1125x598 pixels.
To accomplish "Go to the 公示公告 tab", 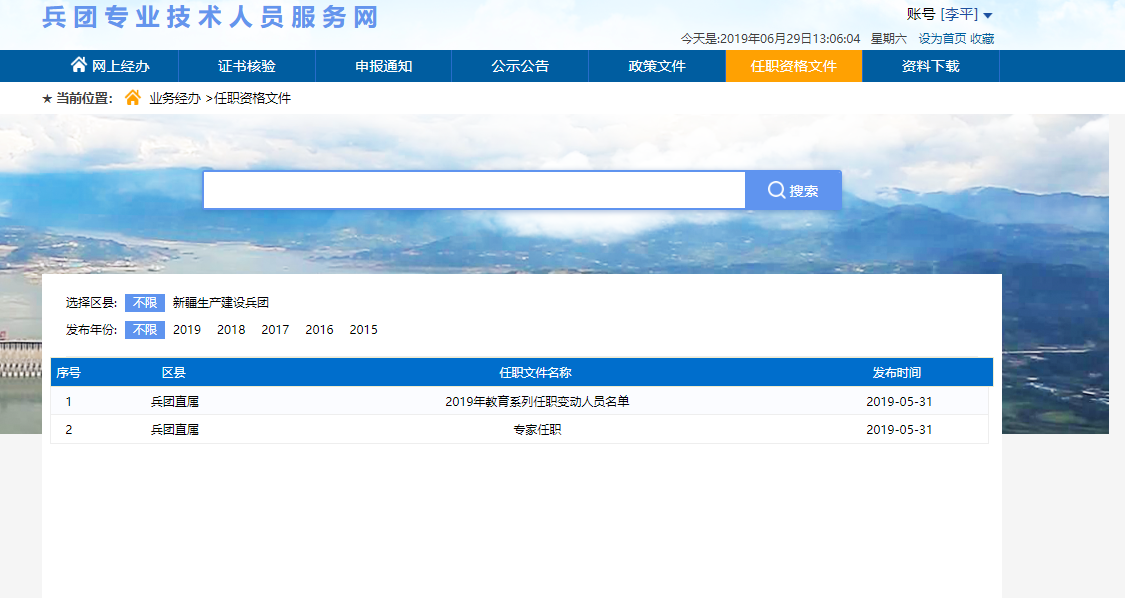I will point(519,66).
